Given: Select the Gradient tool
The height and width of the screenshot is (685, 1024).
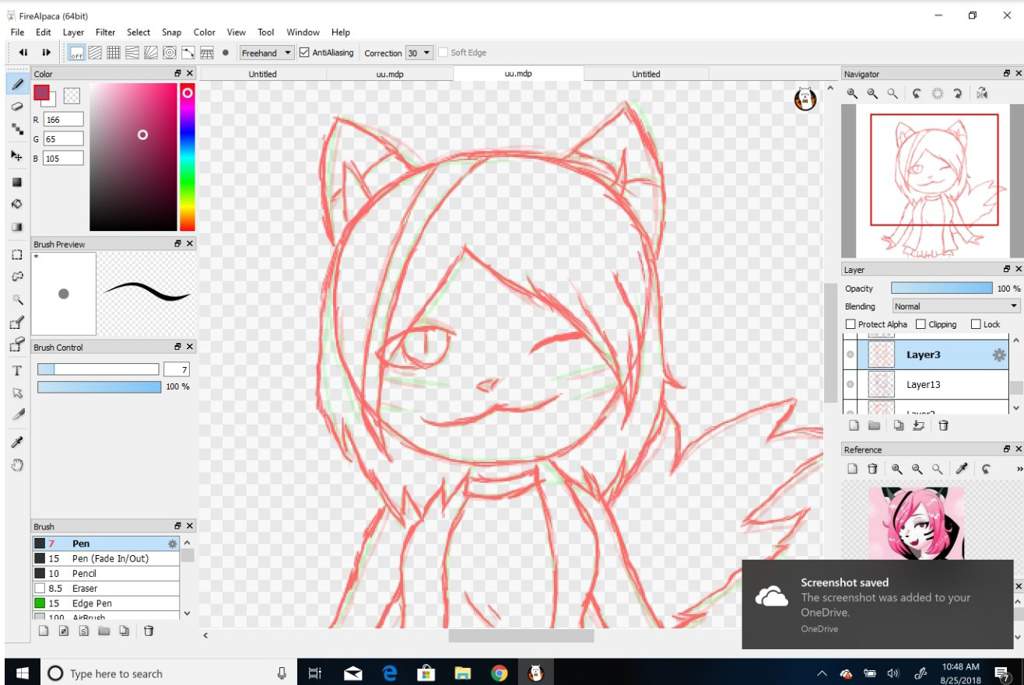Looking at the screenshot, I should (x=17, y=227).
